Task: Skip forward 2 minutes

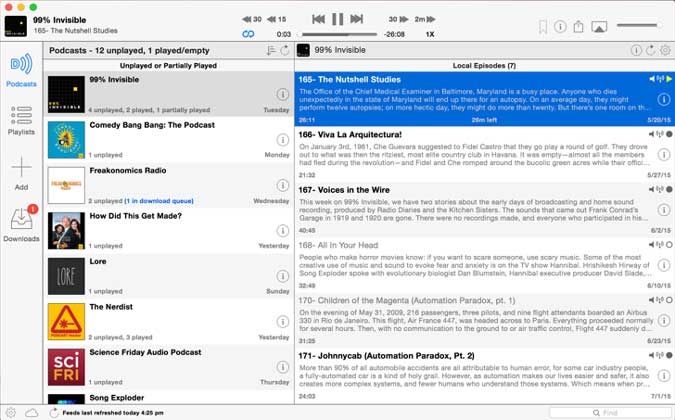Action: pos(425,19)
